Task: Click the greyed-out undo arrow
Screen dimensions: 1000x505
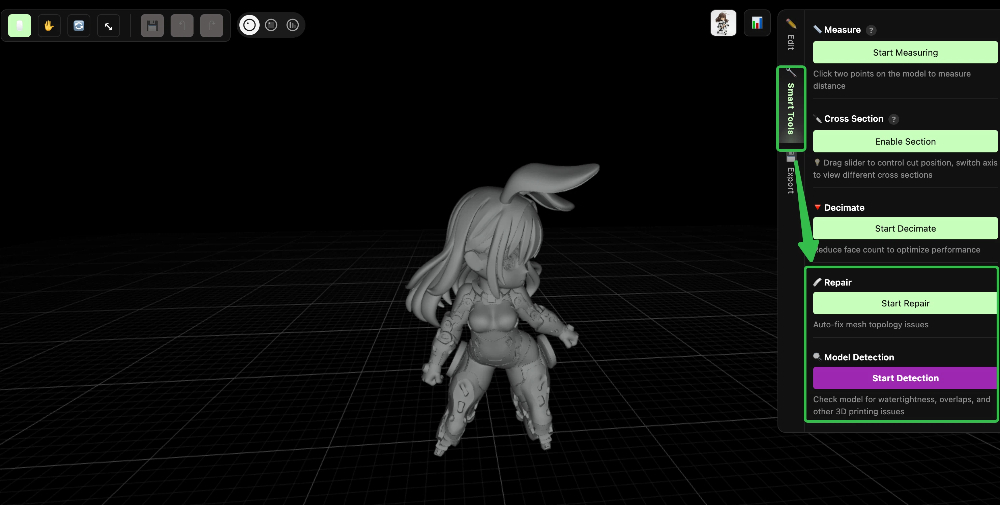Action: [182, 26]
